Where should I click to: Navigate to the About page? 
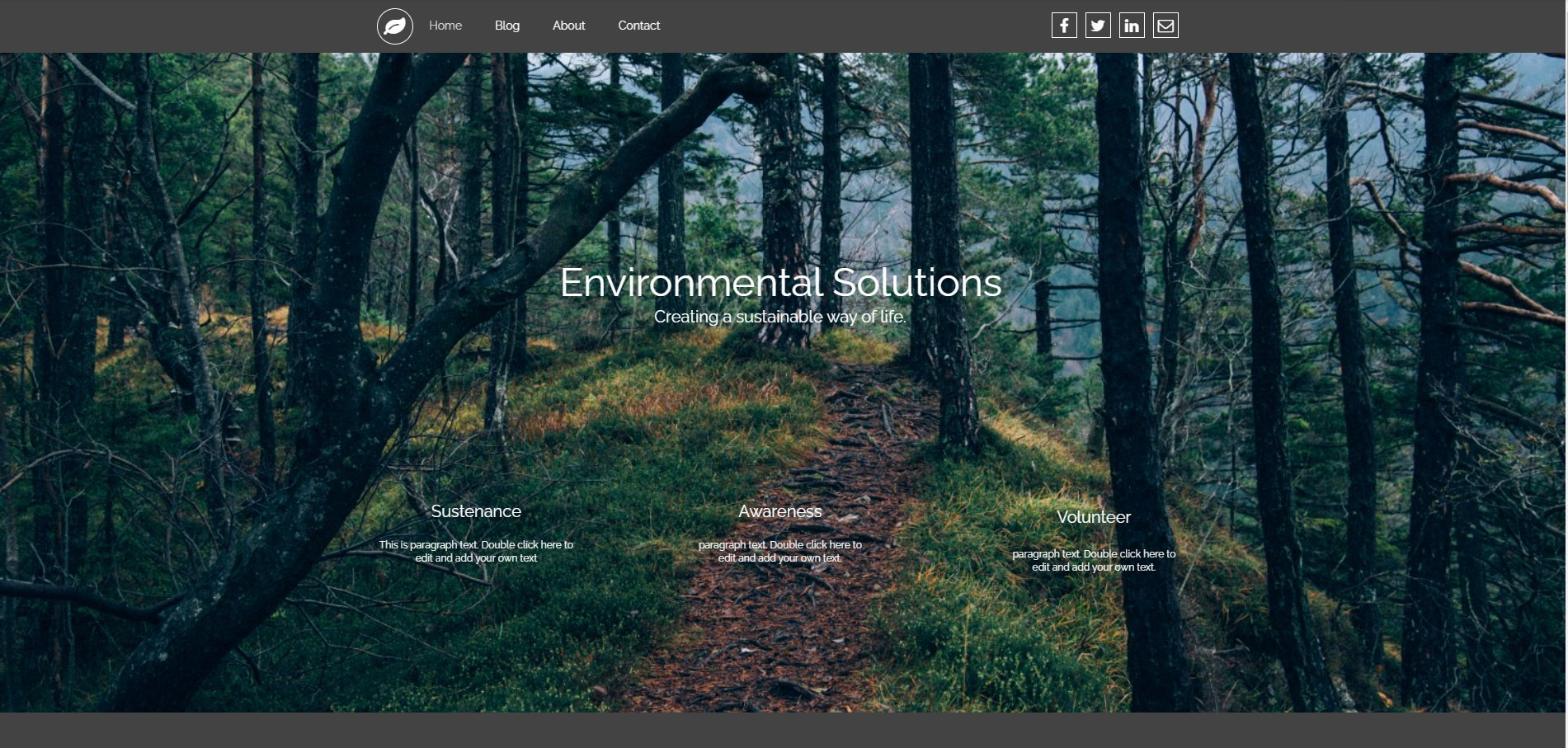568,26
